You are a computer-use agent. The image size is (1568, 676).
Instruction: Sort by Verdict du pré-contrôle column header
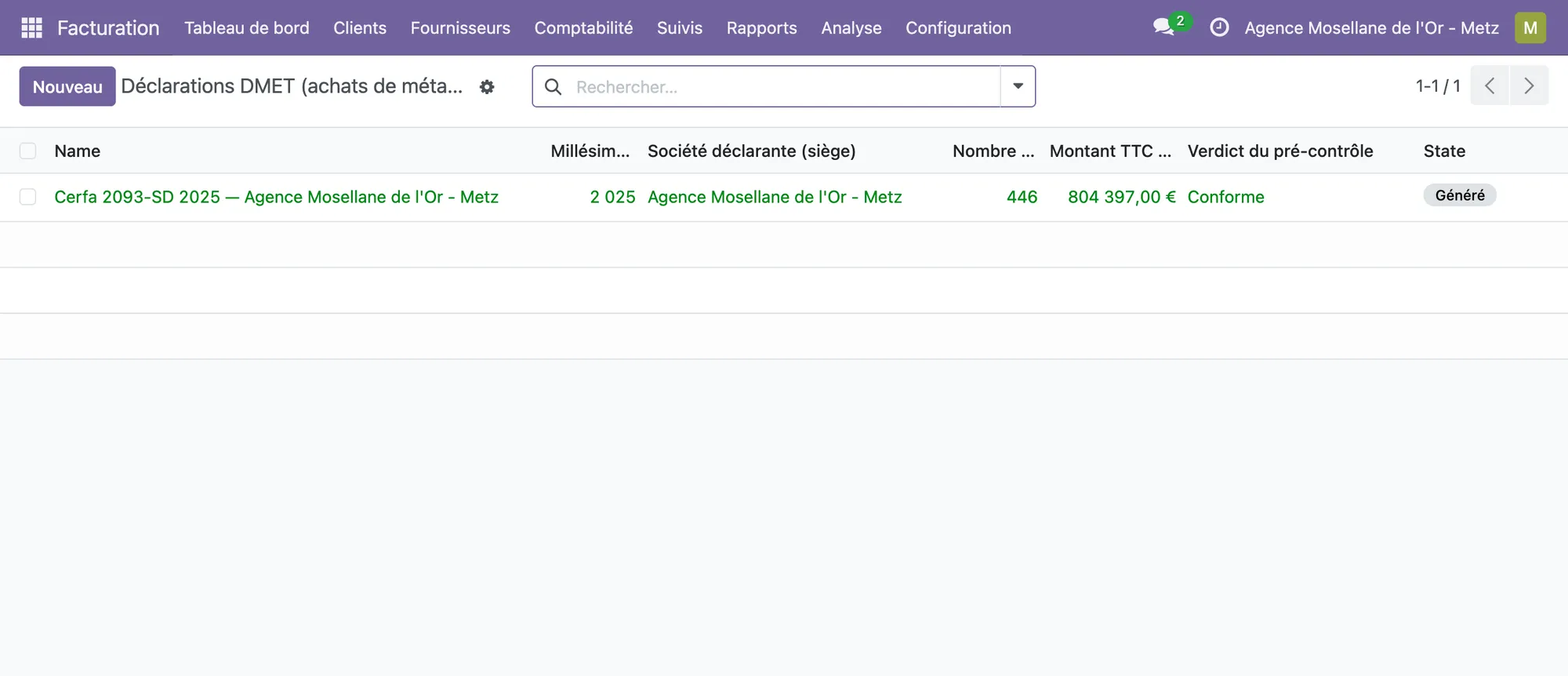click(x=1280, y=151)
